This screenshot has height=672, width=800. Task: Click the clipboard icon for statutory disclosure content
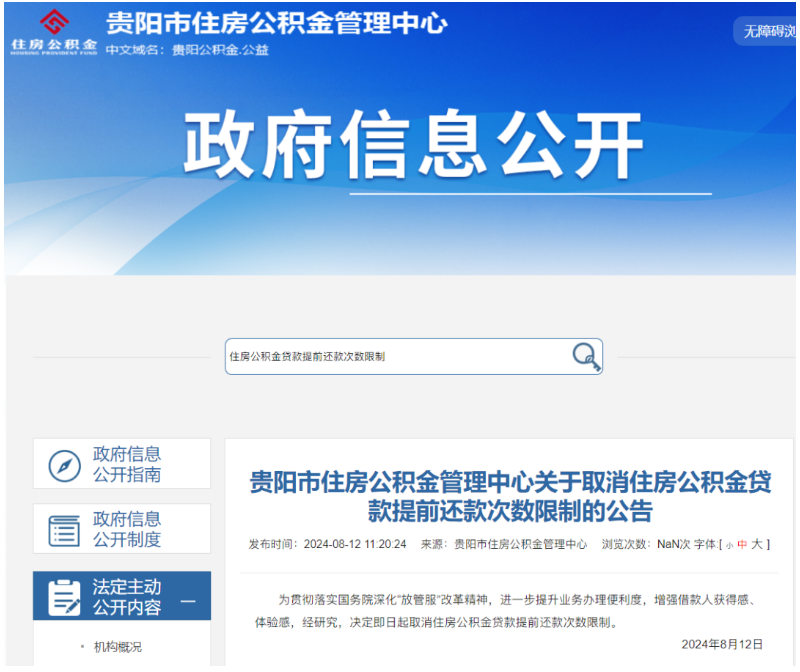(x=64, y=597)
